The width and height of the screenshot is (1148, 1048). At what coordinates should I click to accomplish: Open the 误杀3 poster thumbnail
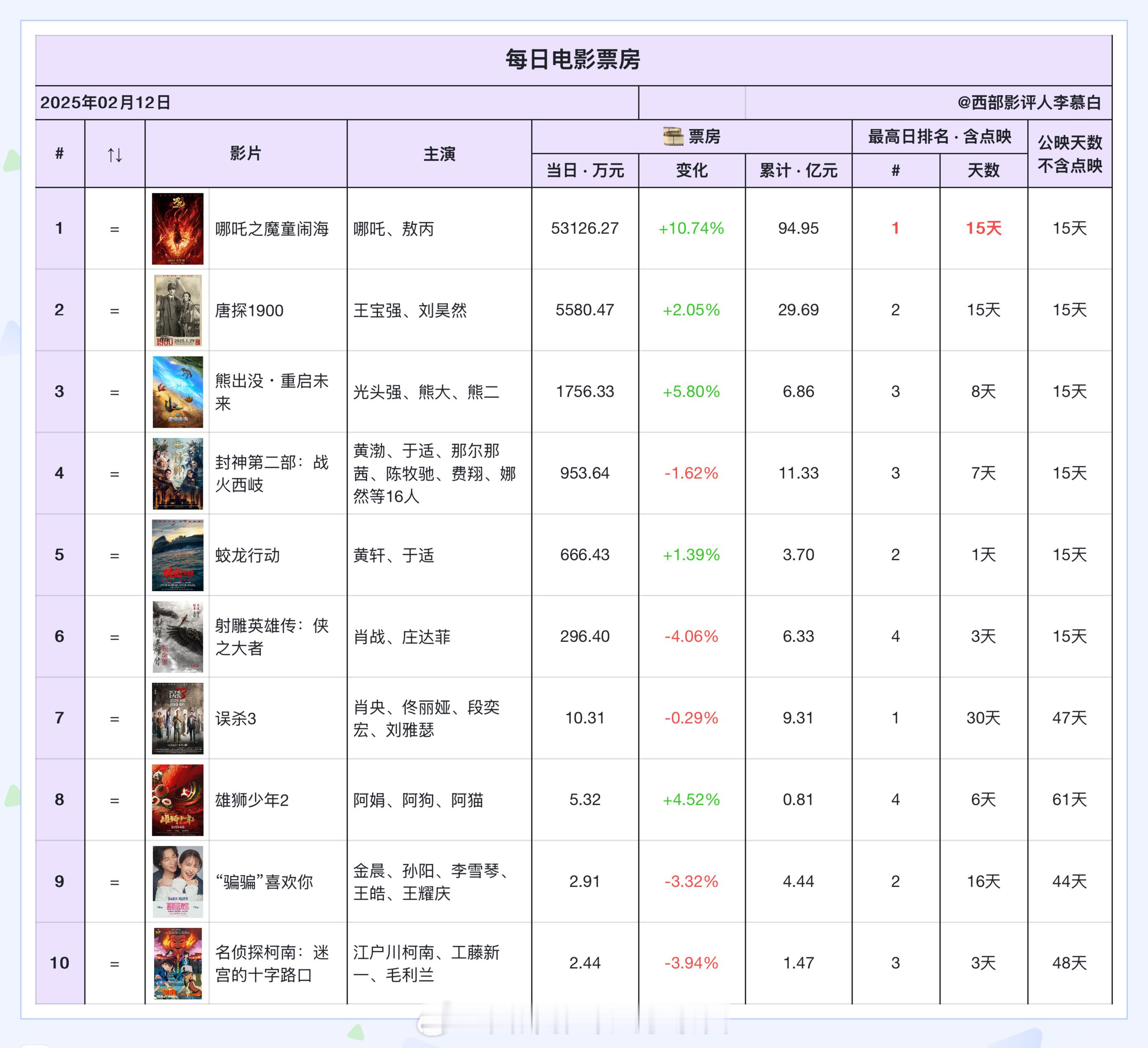[x=178, y=718]
